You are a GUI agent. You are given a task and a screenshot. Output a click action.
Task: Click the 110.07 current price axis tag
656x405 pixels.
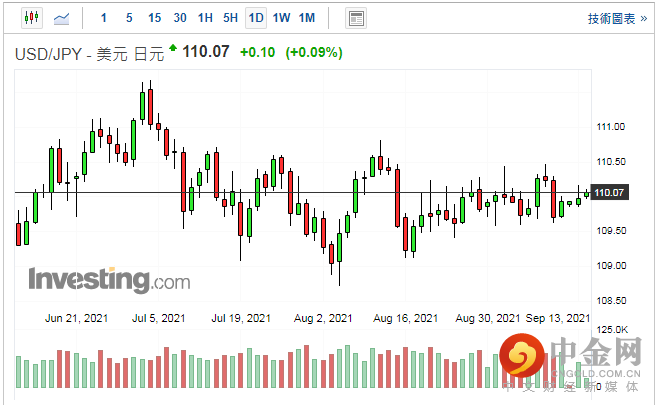coord(609,192)
